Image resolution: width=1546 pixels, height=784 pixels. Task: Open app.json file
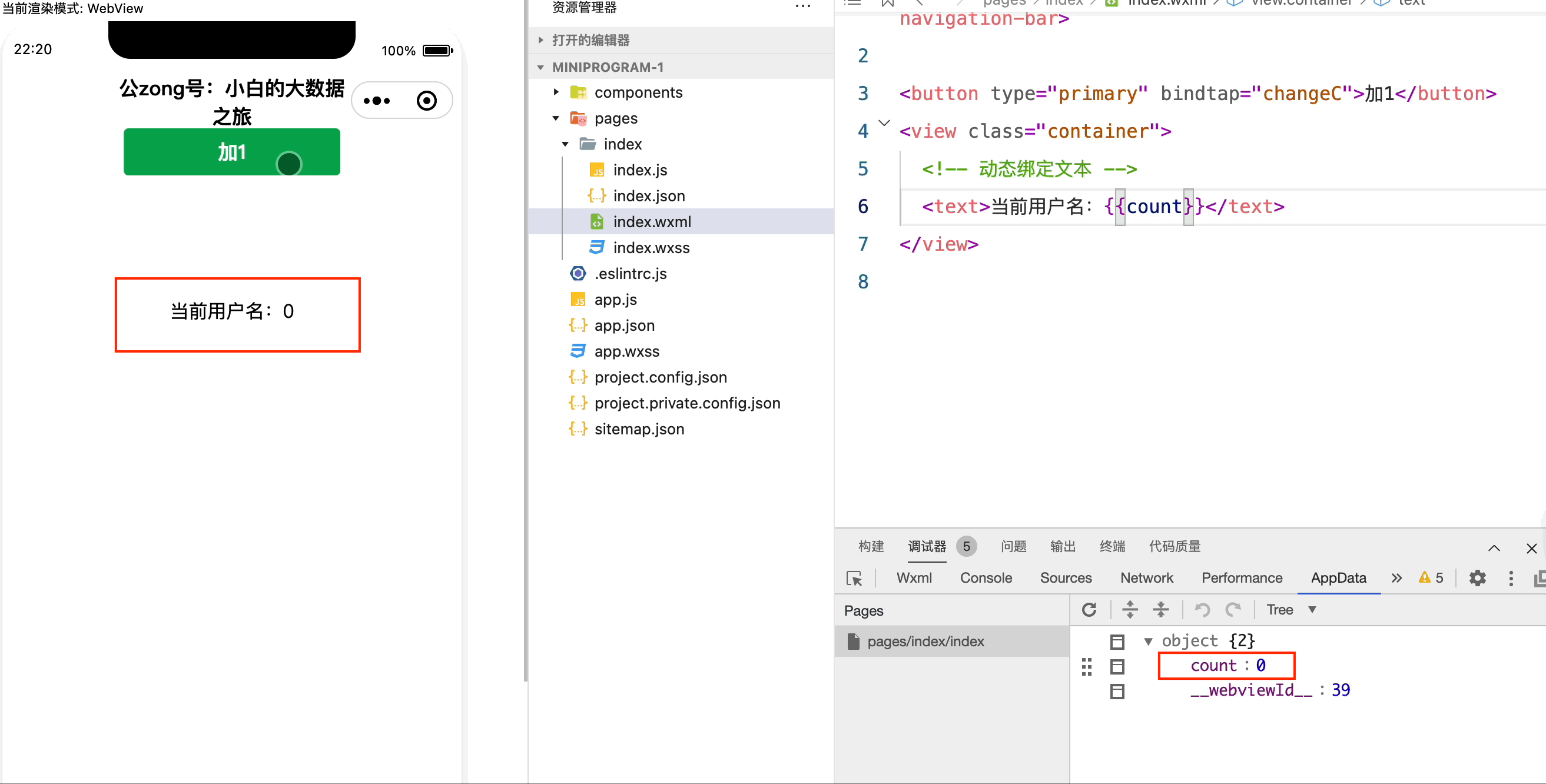(x=624, y=325)
